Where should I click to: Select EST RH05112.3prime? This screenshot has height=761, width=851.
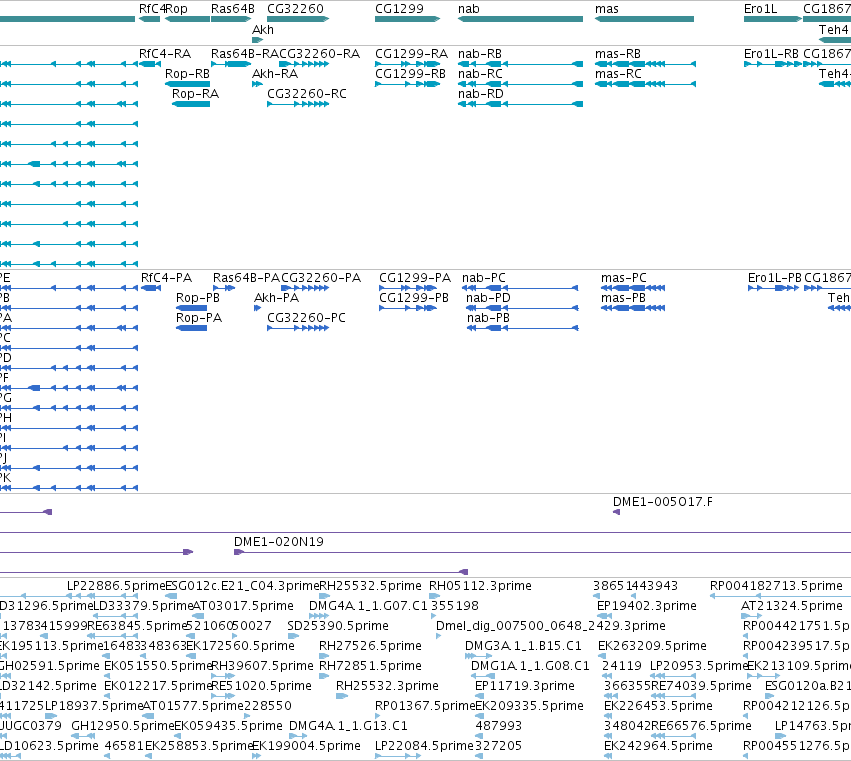point(480,586)
